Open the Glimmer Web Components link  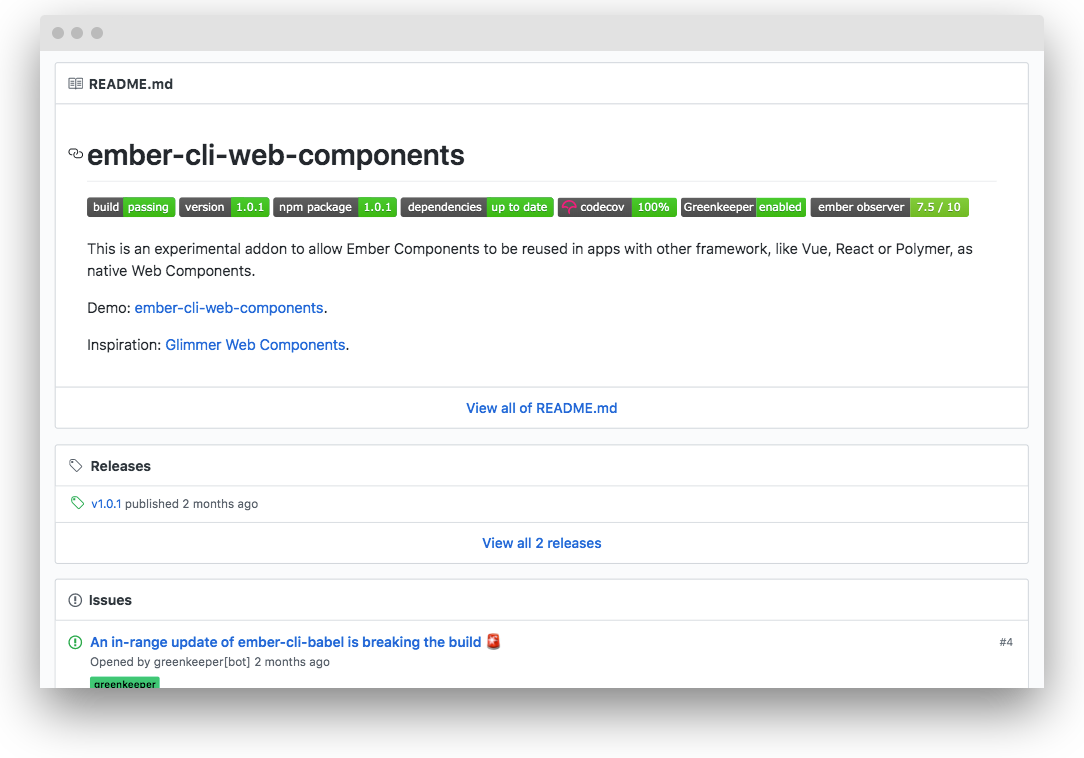pyautogui.click(x=255, y=344)
